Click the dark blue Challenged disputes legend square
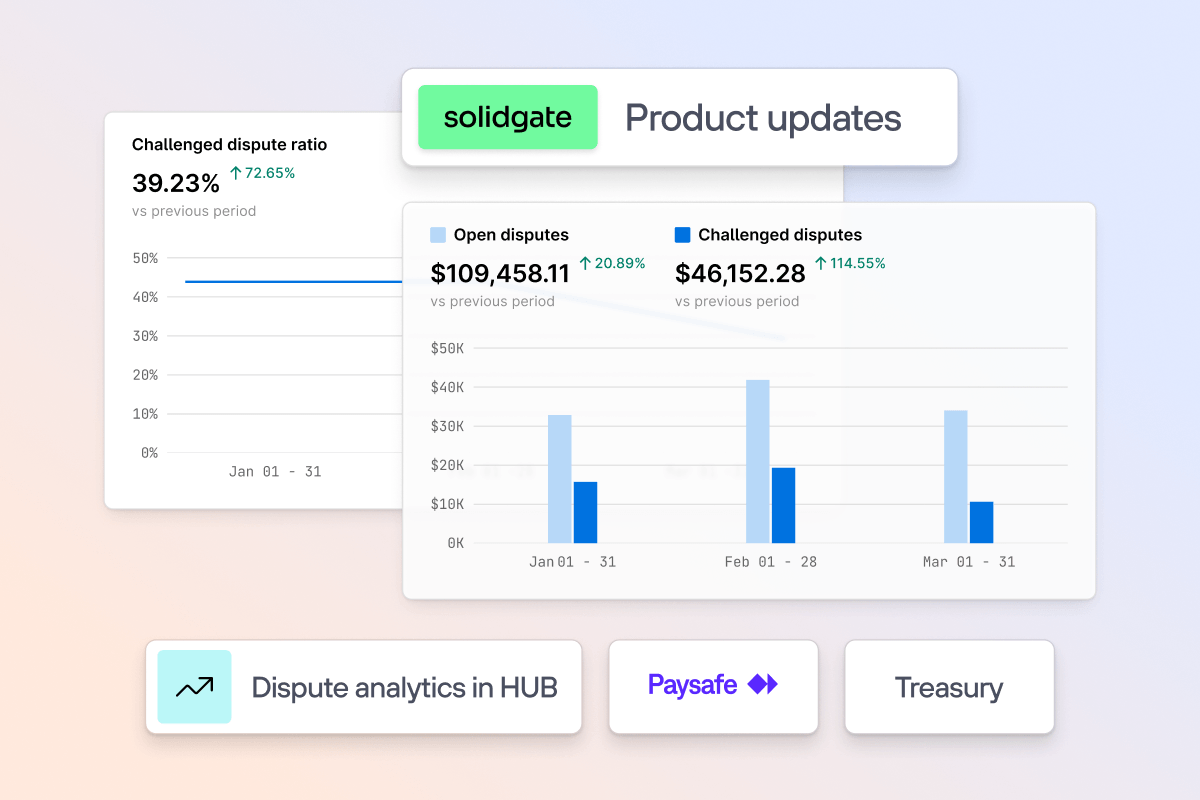 click(x=683, y=234)
